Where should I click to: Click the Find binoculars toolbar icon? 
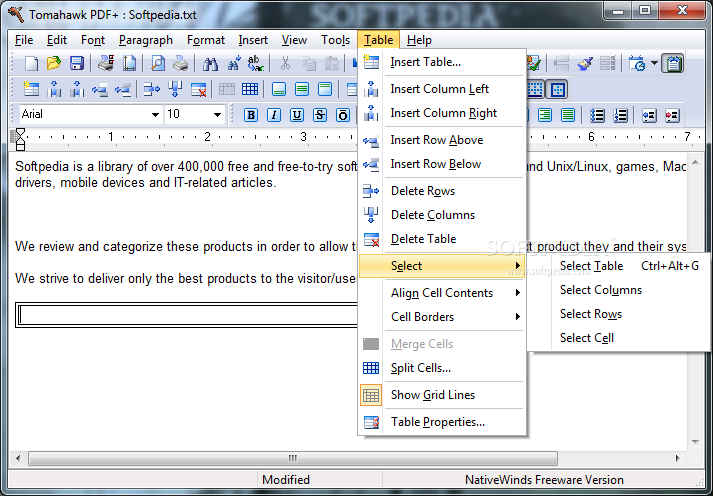point(210,63)
